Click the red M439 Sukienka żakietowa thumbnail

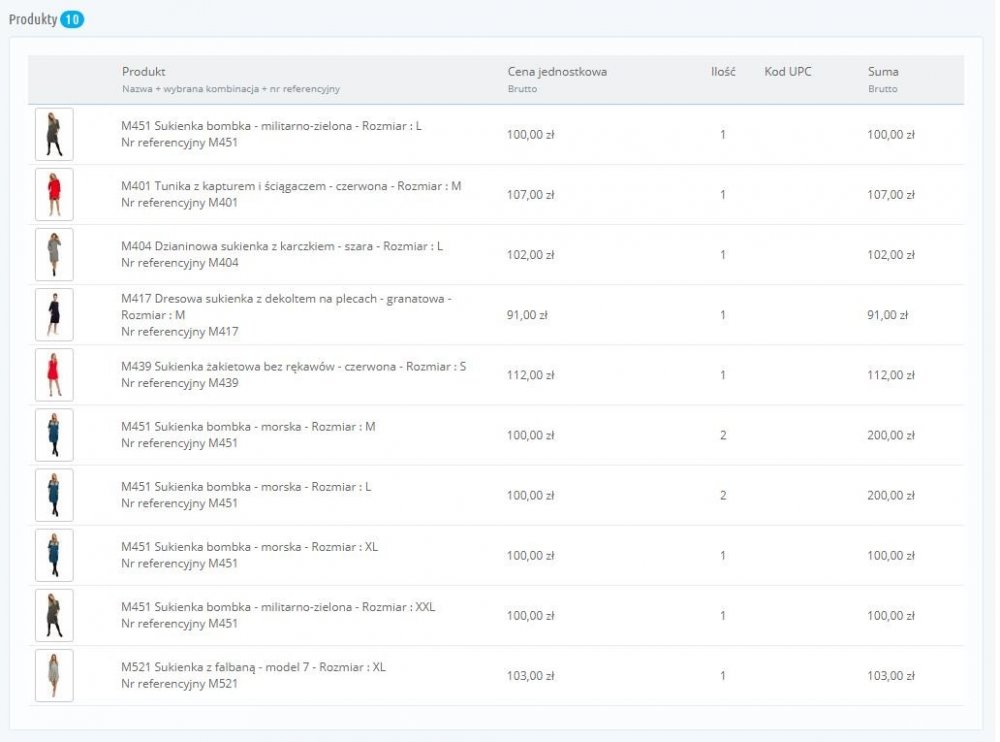point(54,375)
